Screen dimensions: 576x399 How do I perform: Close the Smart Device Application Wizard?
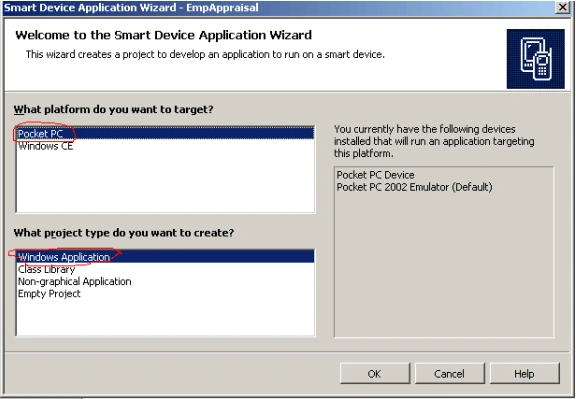tap(562, 7)
